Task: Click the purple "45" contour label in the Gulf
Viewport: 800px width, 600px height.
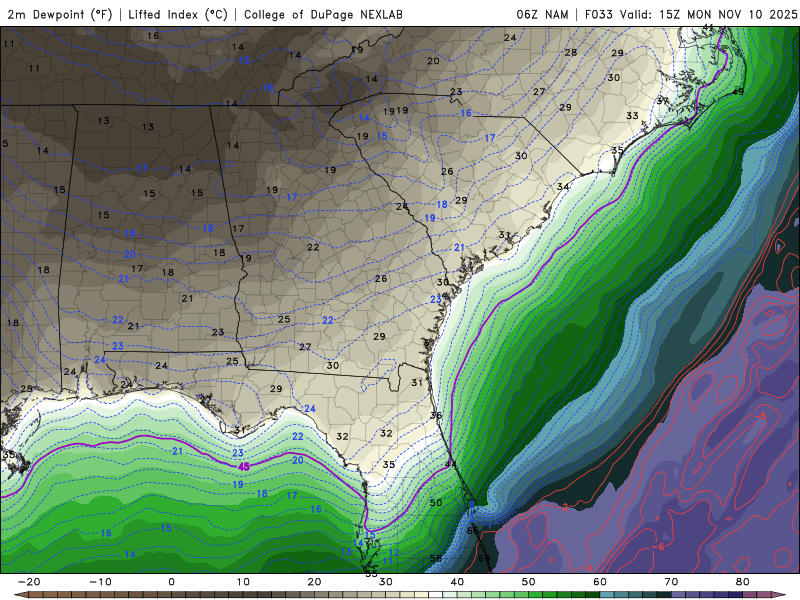Action: 244,466
